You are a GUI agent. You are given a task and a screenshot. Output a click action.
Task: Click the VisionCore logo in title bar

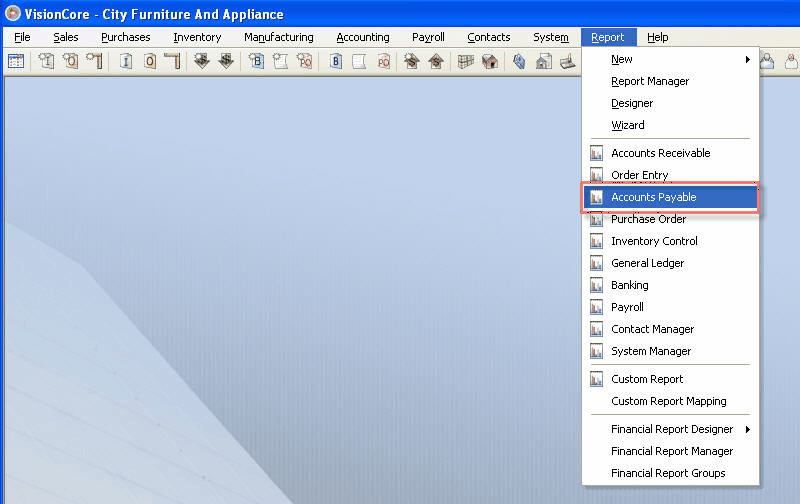click(12, 13)
